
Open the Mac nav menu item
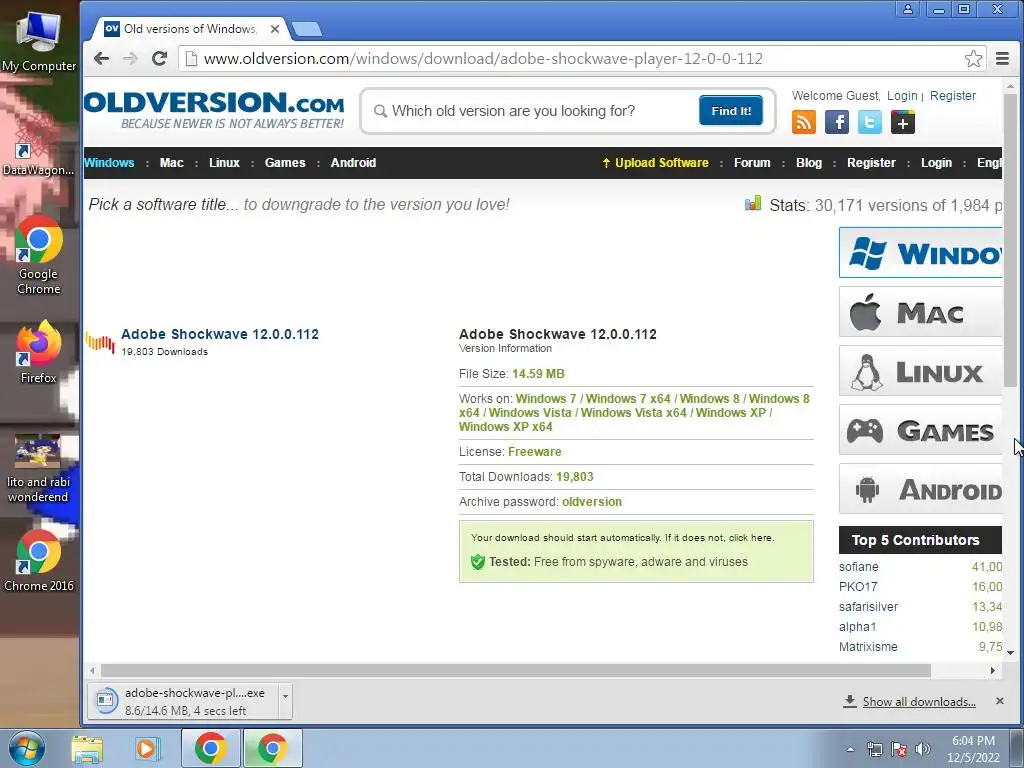coord(172,163)
